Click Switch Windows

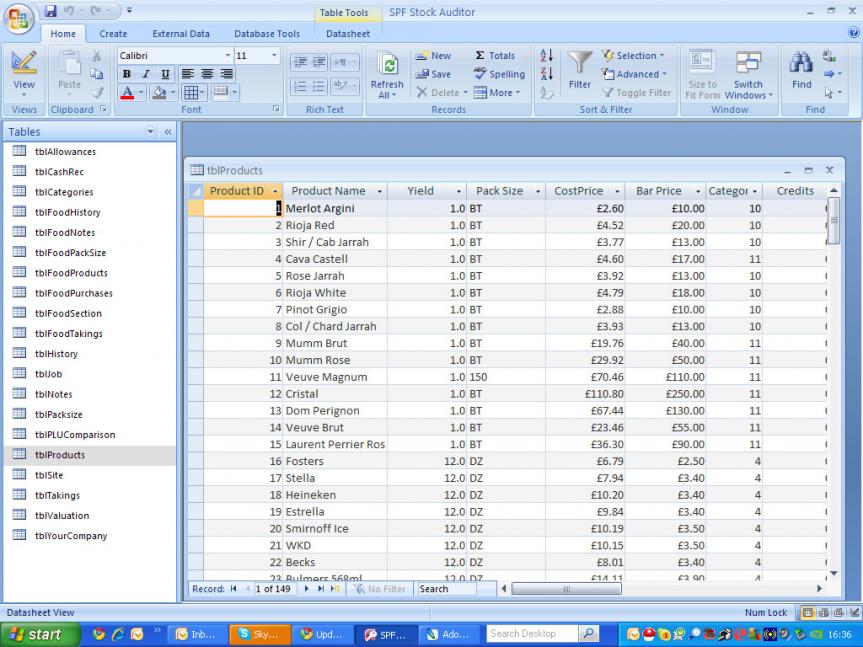click(748, 75)
